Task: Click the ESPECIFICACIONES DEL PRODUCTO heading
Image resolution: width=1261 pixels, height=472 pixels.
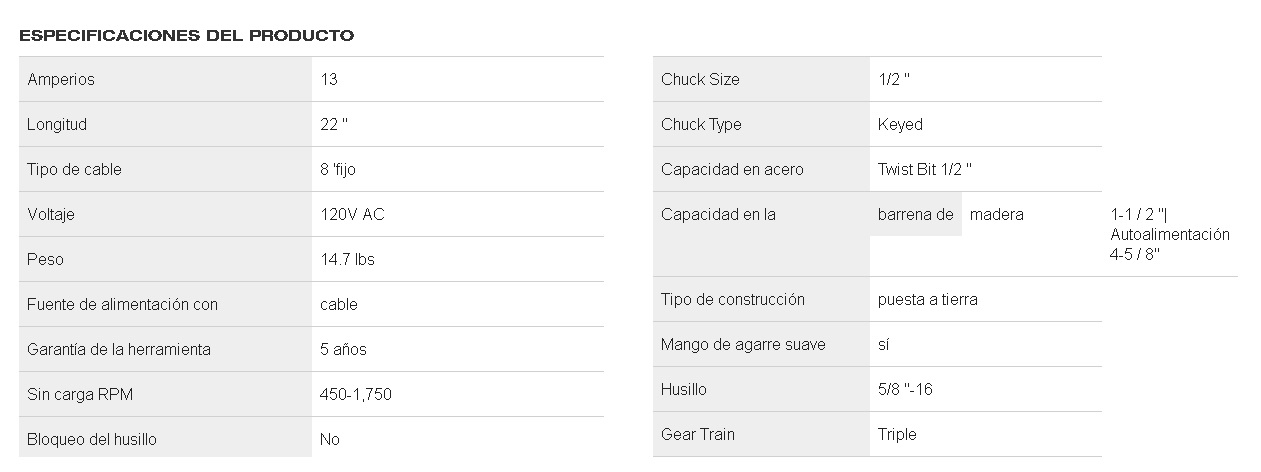Action: pyautogui.click(x=186, y=36)
